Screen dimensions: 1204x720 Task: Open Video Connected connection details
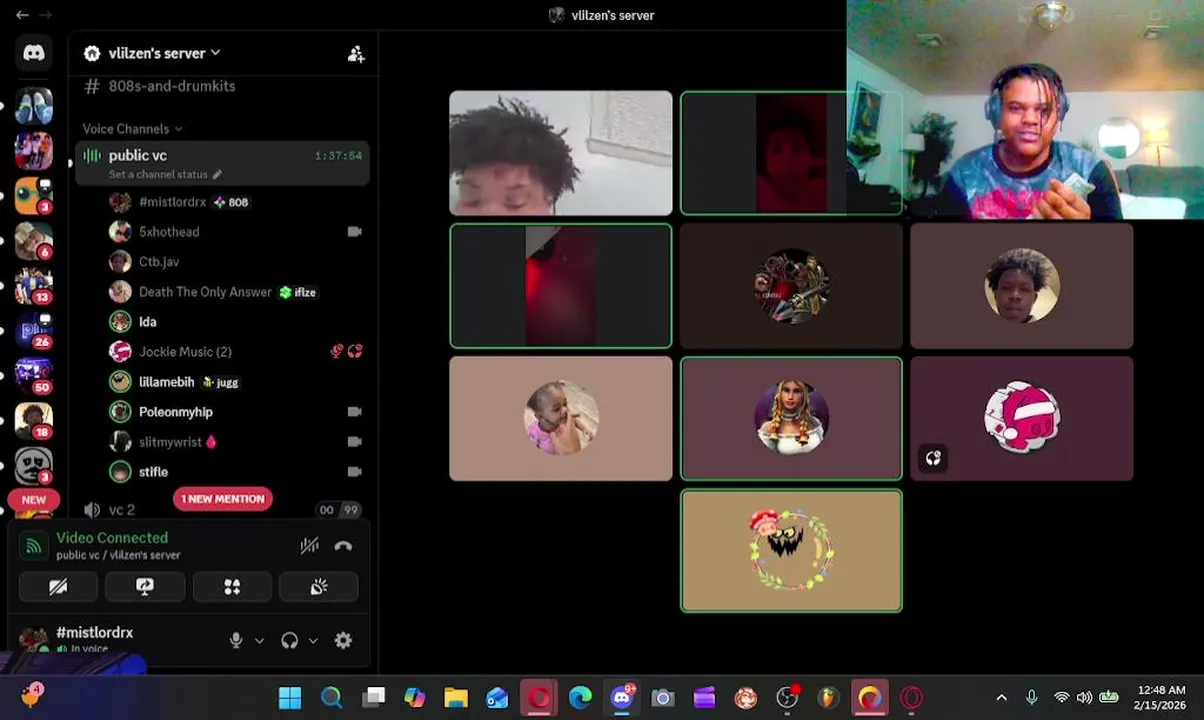(112, 538)
